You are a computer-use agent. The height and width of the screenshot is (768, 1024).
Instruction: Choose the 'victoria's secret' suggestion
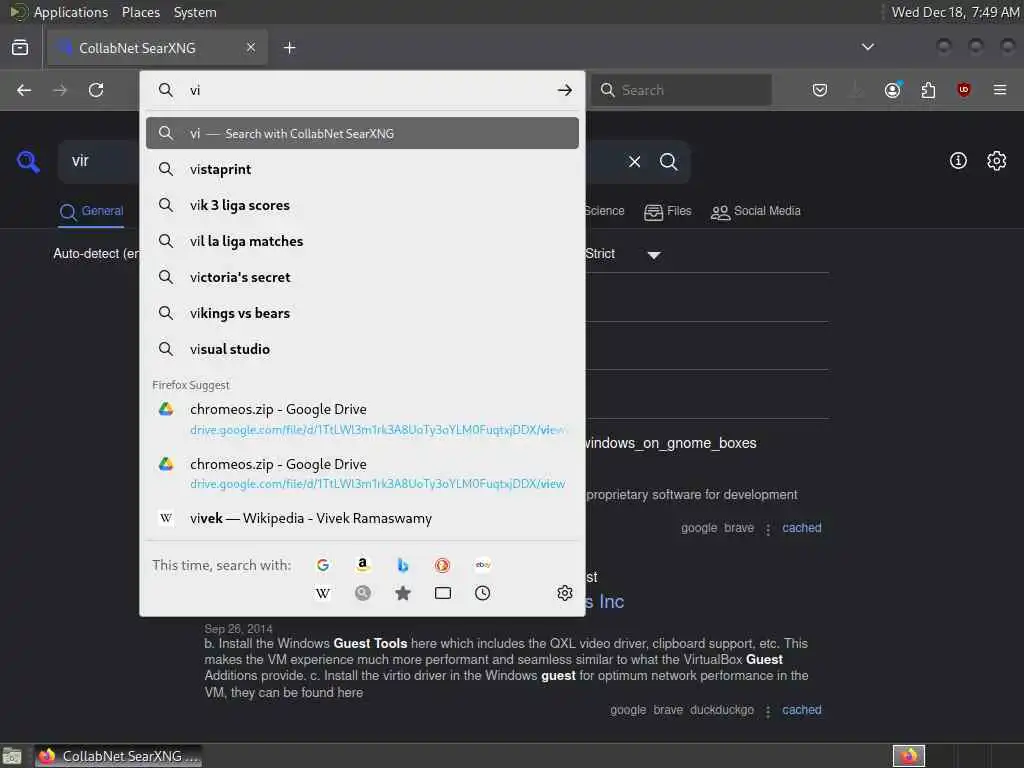[x=362, y=277]
